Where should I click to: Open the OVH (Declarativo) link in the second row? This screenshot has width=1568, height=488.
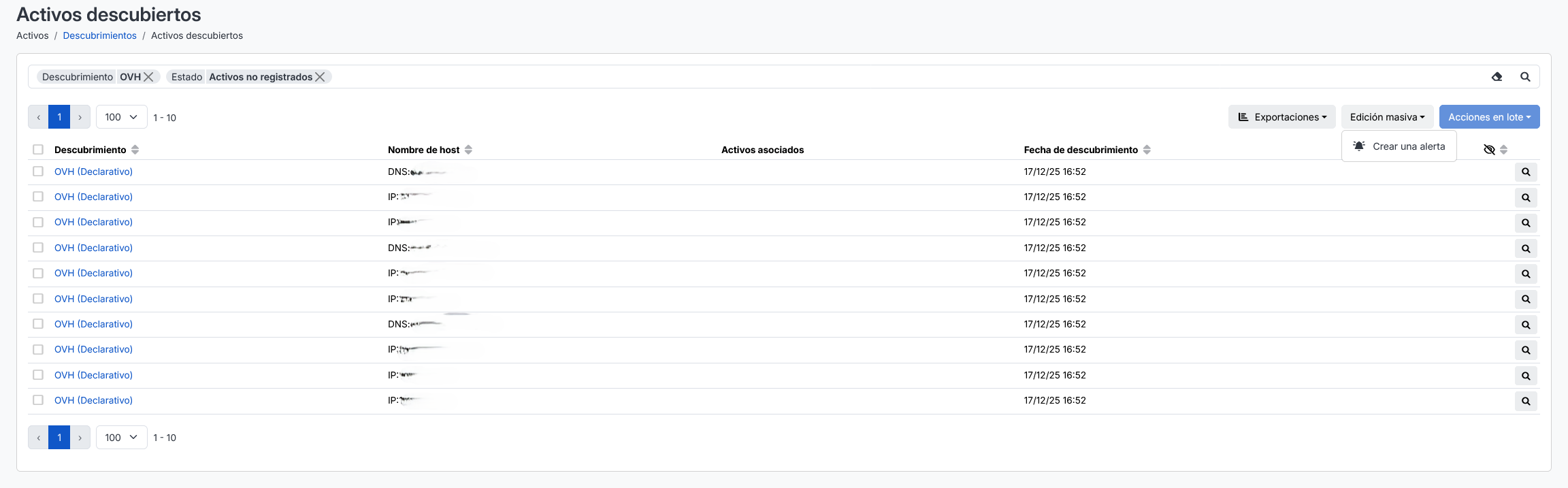tap(93, 197)
